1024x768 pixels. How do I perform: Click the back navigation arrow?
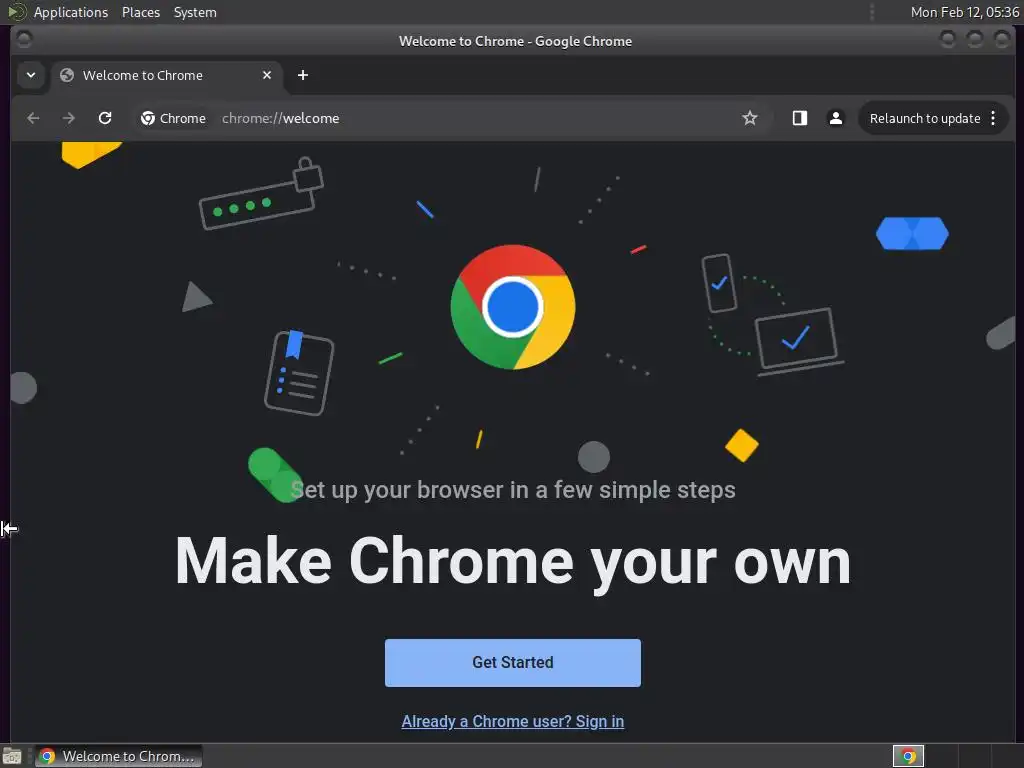[x=33, y=118]
